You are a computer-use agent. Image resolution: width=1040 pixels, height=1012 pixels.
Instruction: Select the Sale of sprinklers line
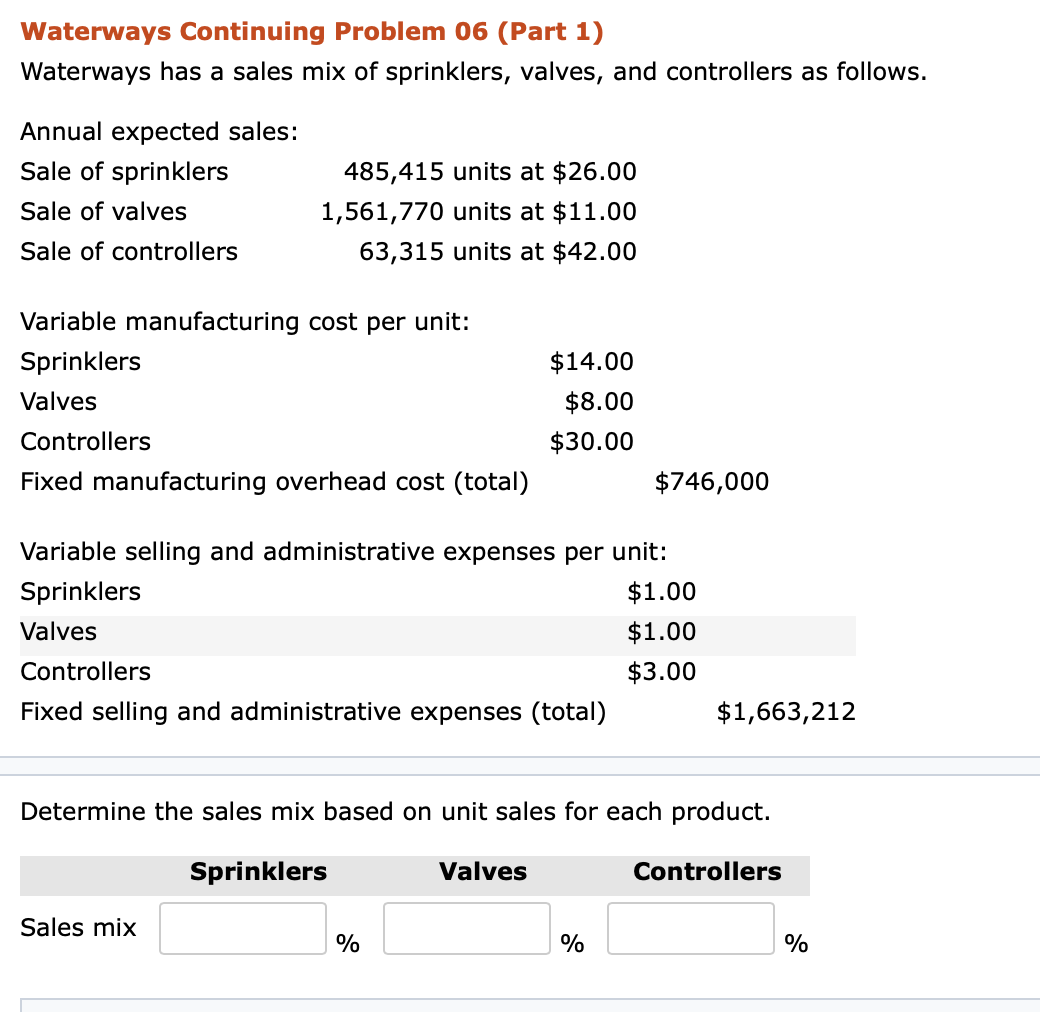[x=124, y=171]
